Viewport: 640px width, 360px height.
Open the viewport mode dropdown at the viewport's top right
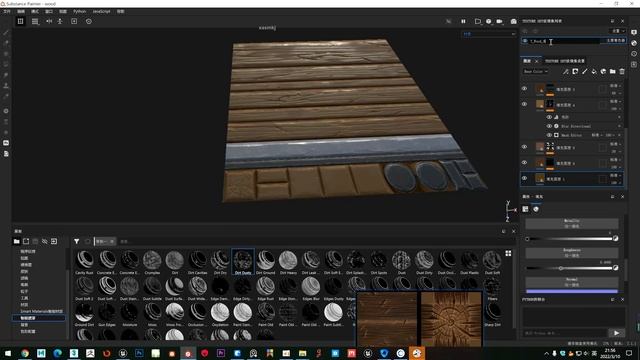point(489,34)
